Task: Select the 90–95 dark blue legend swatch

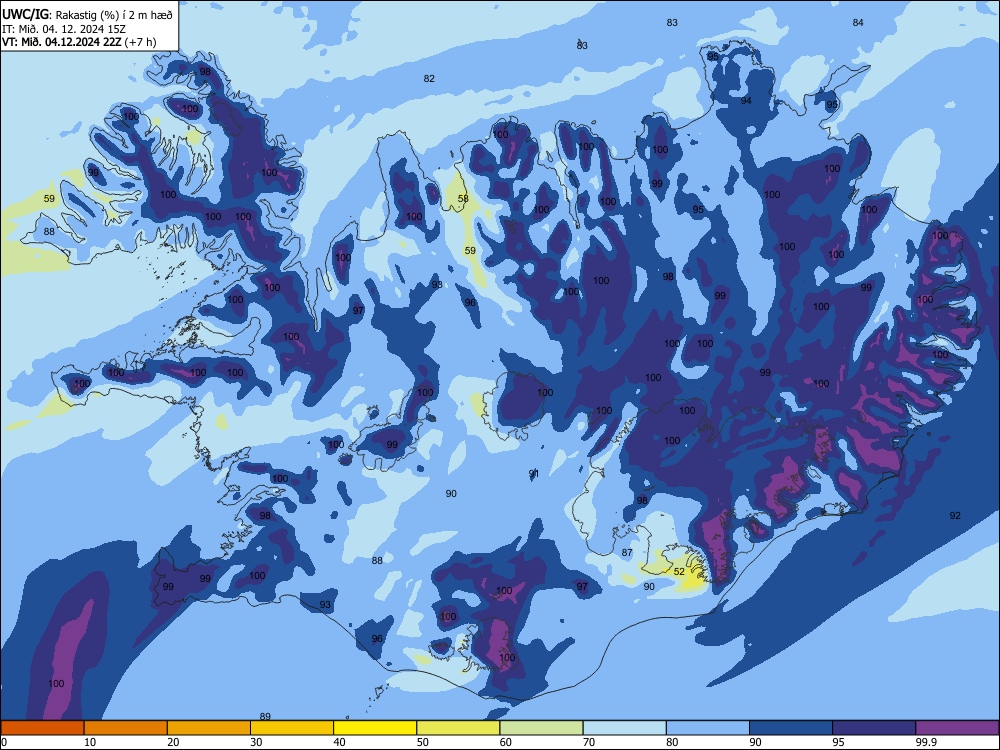Action: [791, 728]
